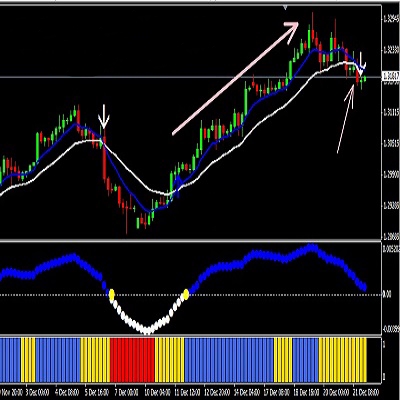Select the red block in bottom histogram
Viewport: 400px width, 400px height.
pos(132,360)
